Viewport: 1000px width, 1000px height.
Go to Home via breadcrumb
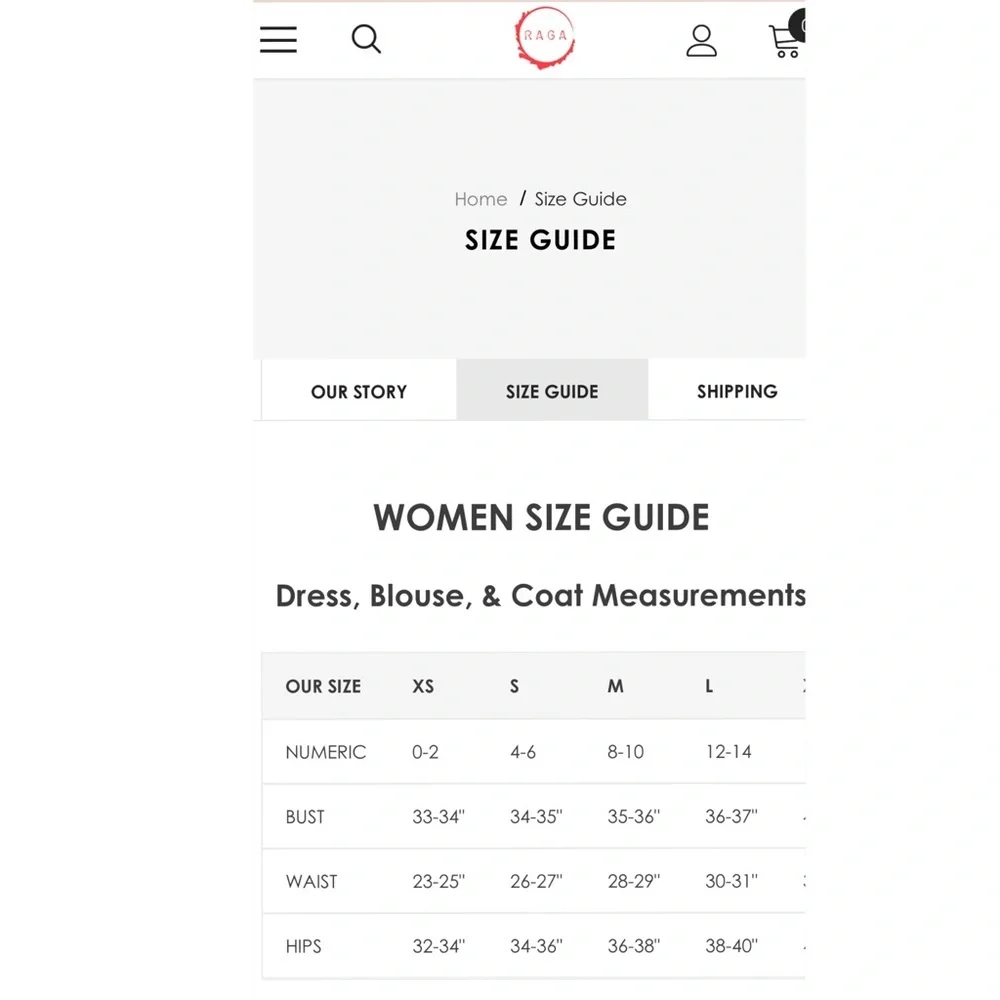pos(480,199)
